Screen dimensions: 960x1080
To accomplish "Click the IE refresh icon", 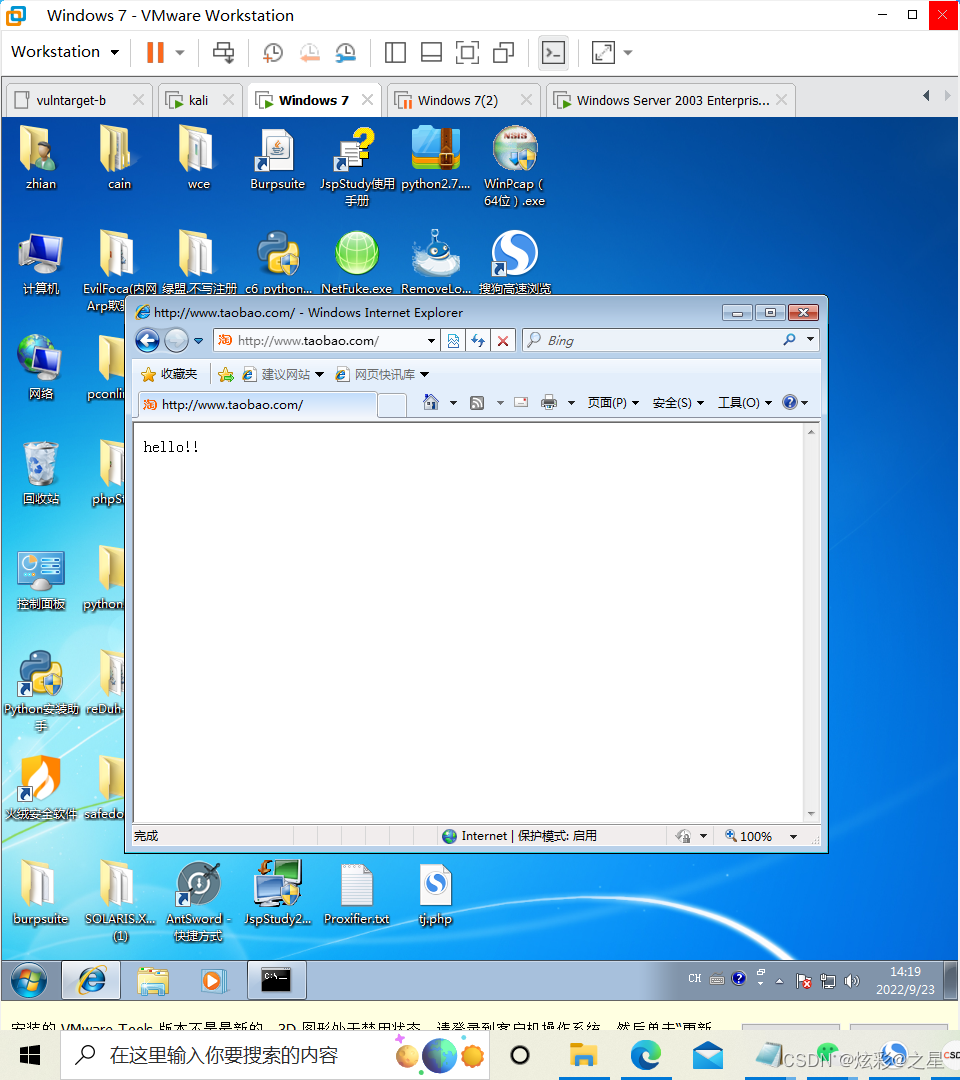I will point(478,340).
